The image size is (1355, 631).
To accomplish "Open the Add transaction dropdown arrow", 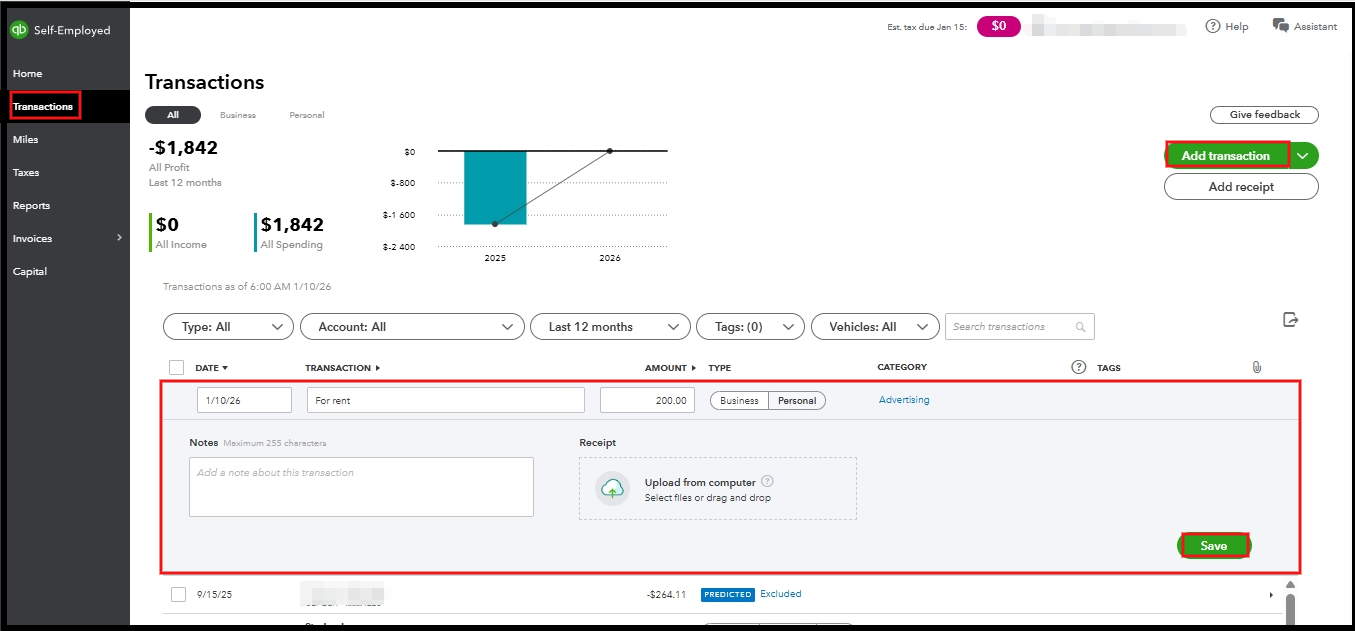I will (x=1303, y=156).
